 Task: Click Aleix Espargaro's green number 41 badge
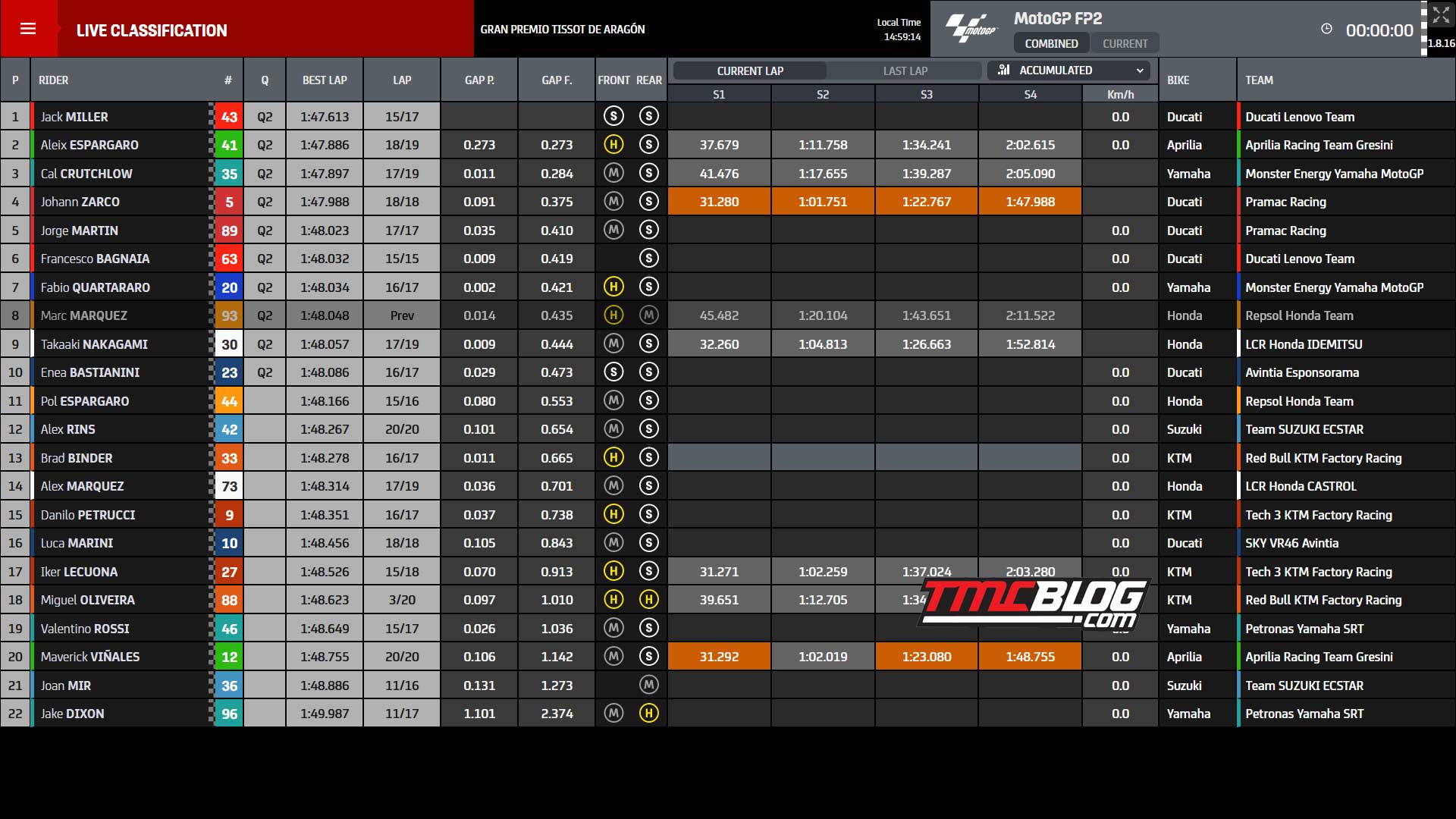tap(229, 145)
